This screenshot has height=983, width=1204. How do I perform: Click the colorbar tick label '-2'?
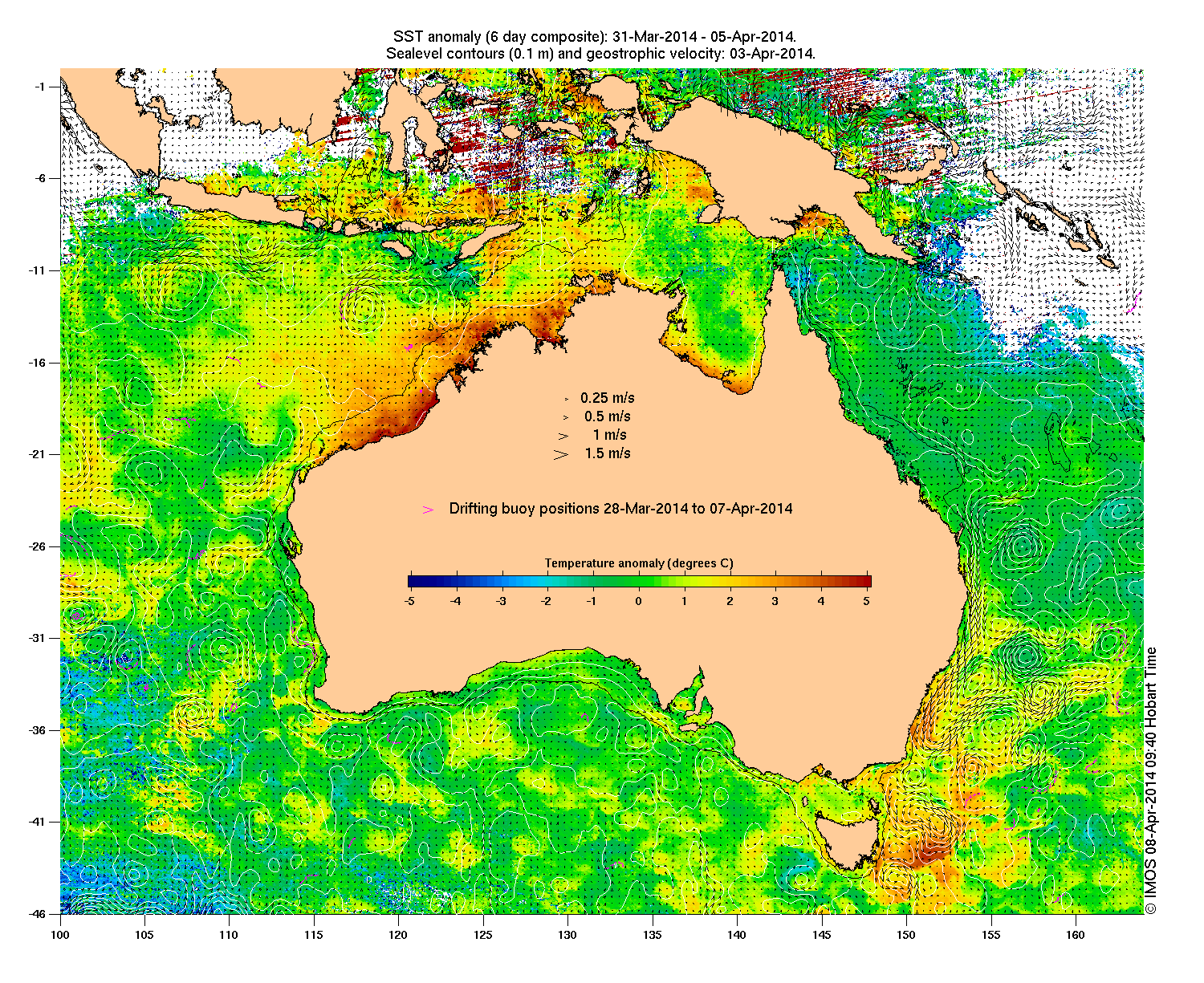547,600
